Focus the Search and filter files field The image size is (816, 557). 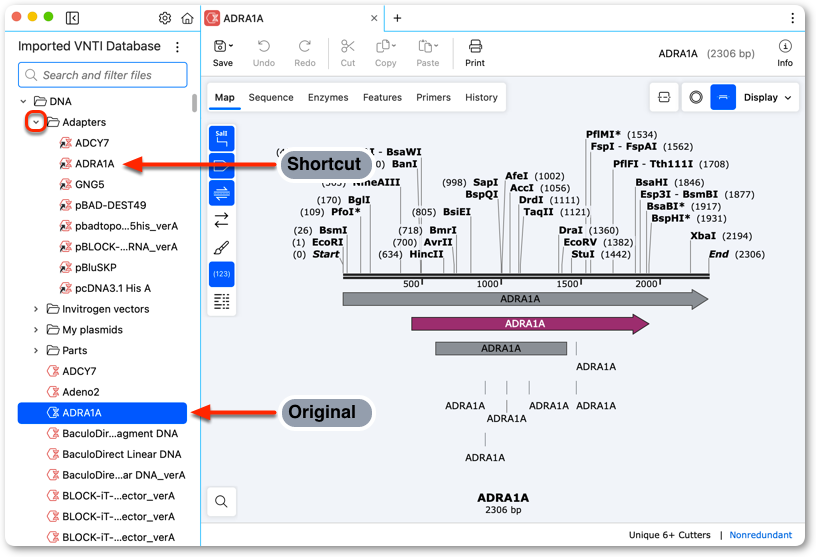[x=103, y=75]
